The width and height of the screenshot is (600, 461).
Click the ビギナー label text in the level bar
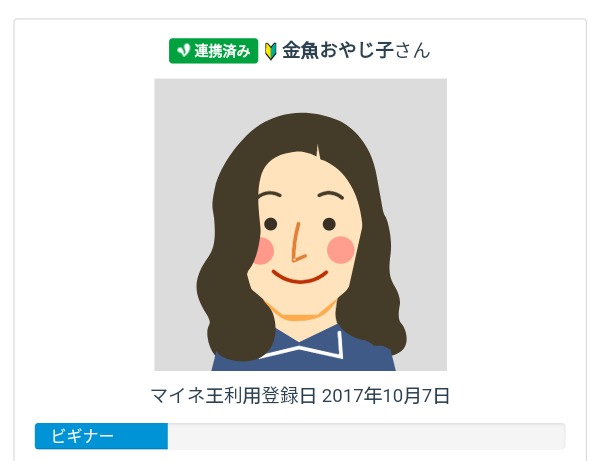(82, 436)
